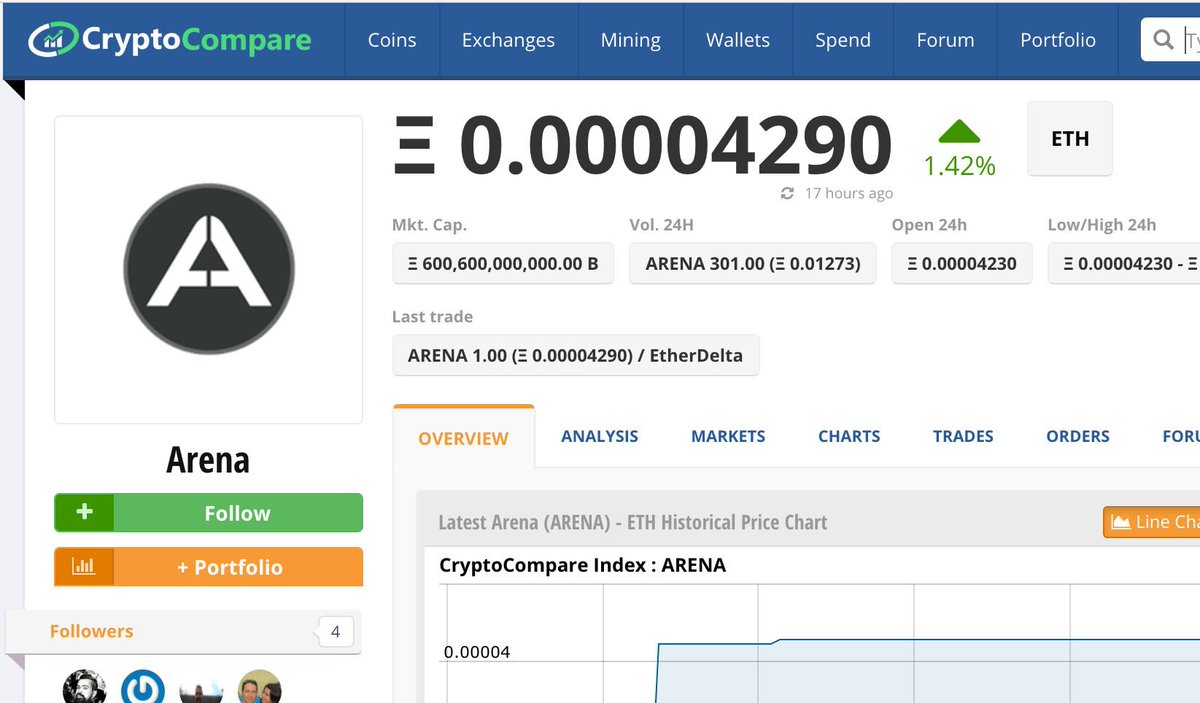This screenshot has width=1200, height=703.
Task: Click the CryptoCompare logo
Action: [170, 40]
